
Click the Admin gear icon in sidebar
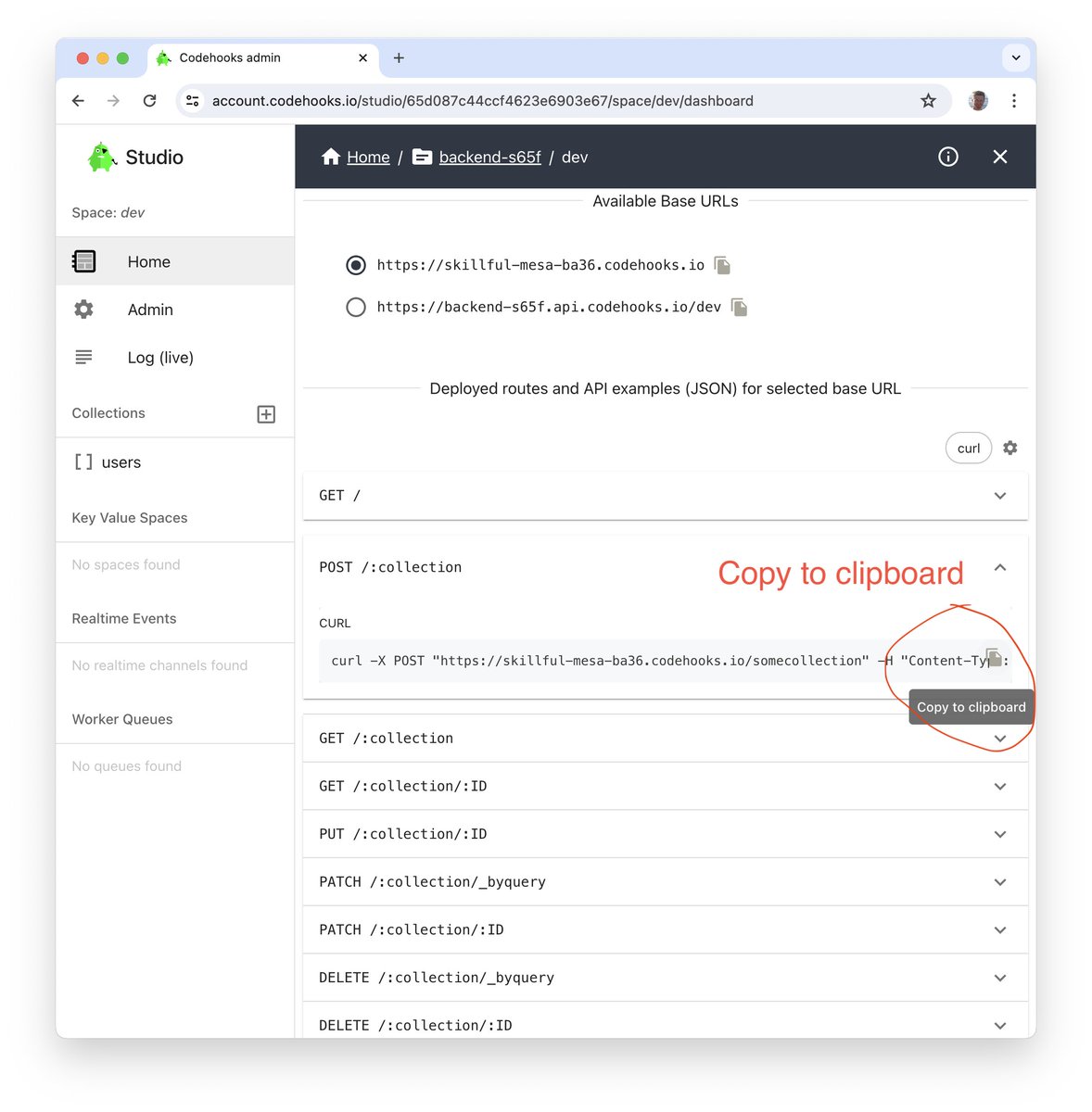pos(83,310)
